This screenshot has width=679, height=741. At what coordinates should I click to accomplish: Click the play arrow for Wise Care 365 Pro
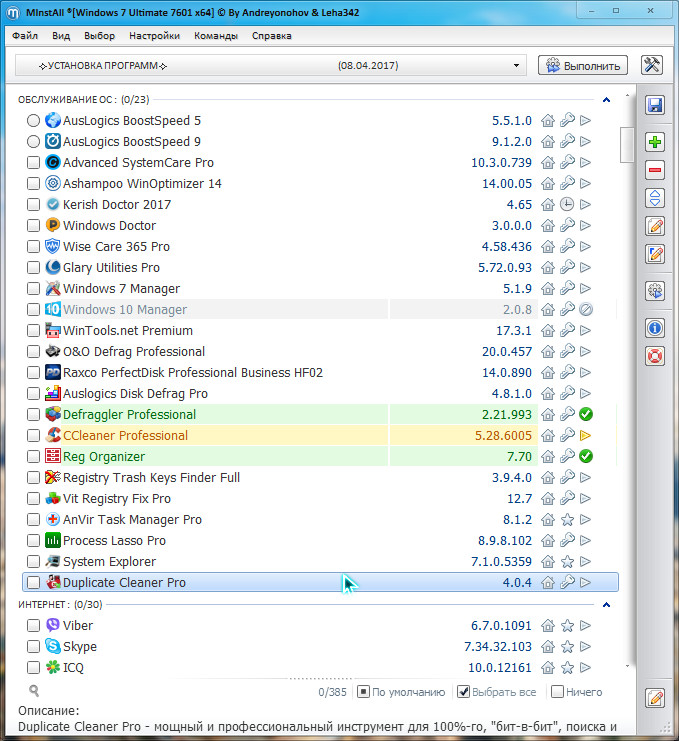(585, 246)
